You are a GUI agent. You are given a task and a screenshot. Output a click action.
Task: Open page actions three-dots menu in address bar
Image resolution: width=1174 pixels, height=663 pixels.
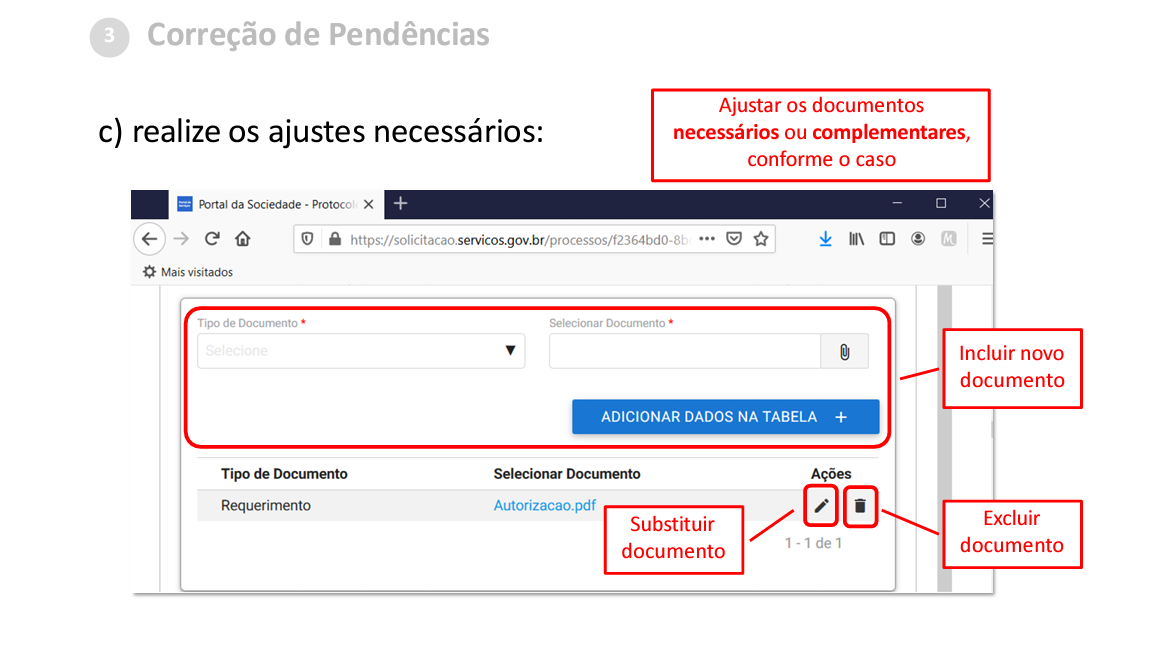coord(707,239)
